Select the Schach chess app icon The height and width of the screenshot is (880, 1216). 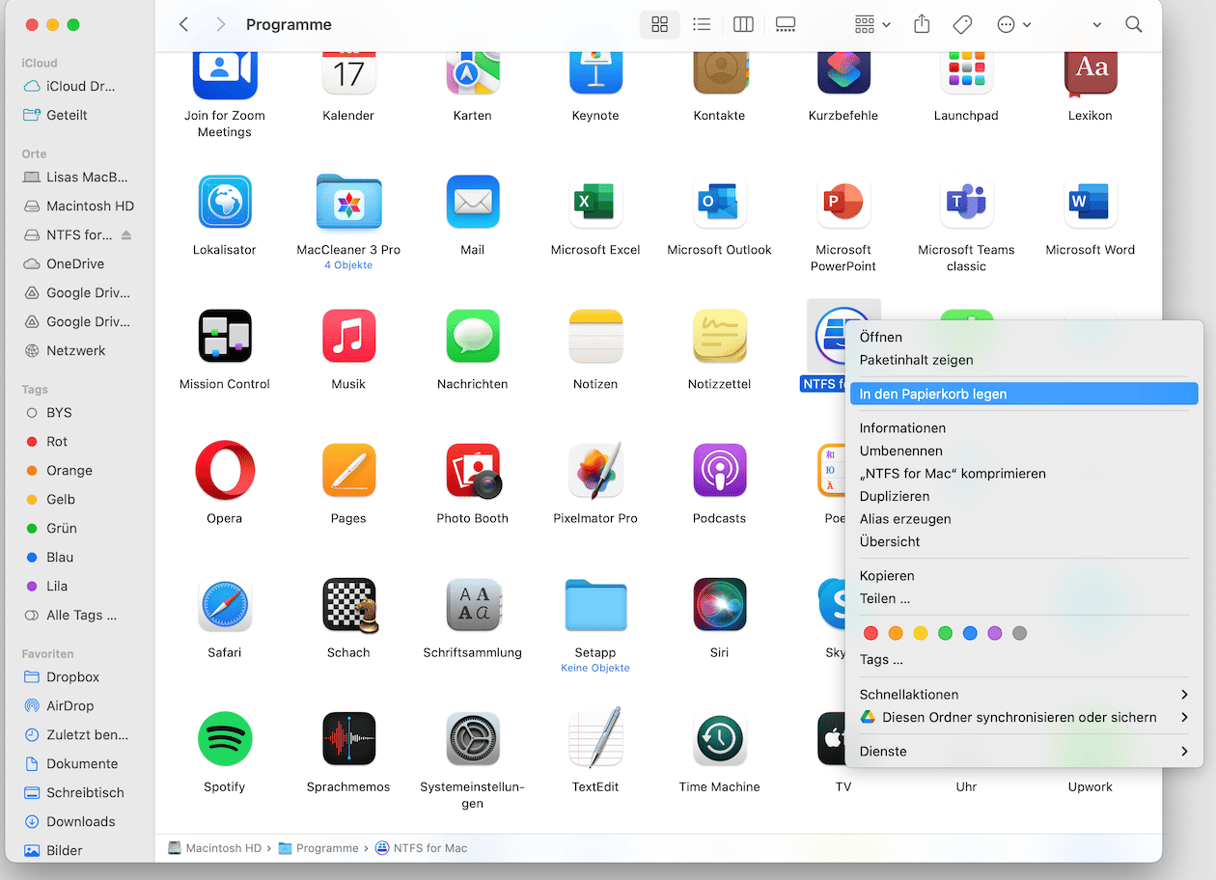(x=348, y=605)
